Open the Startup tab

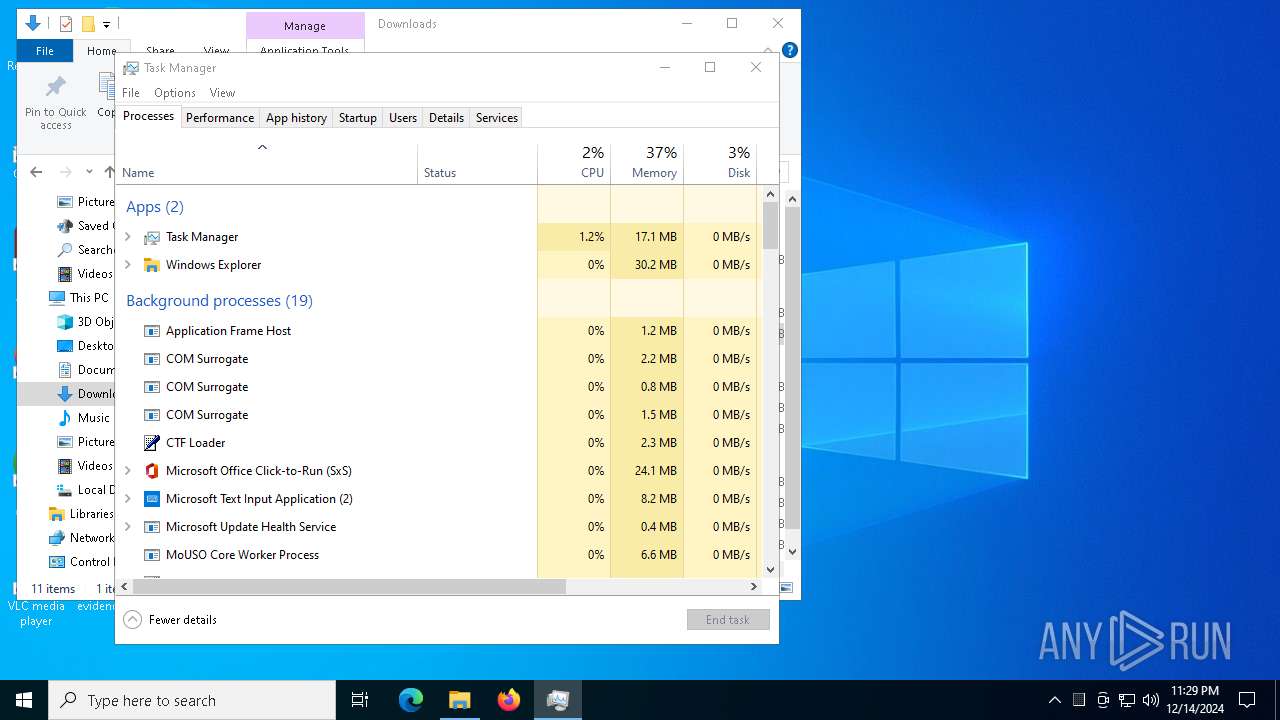[357, 117]
